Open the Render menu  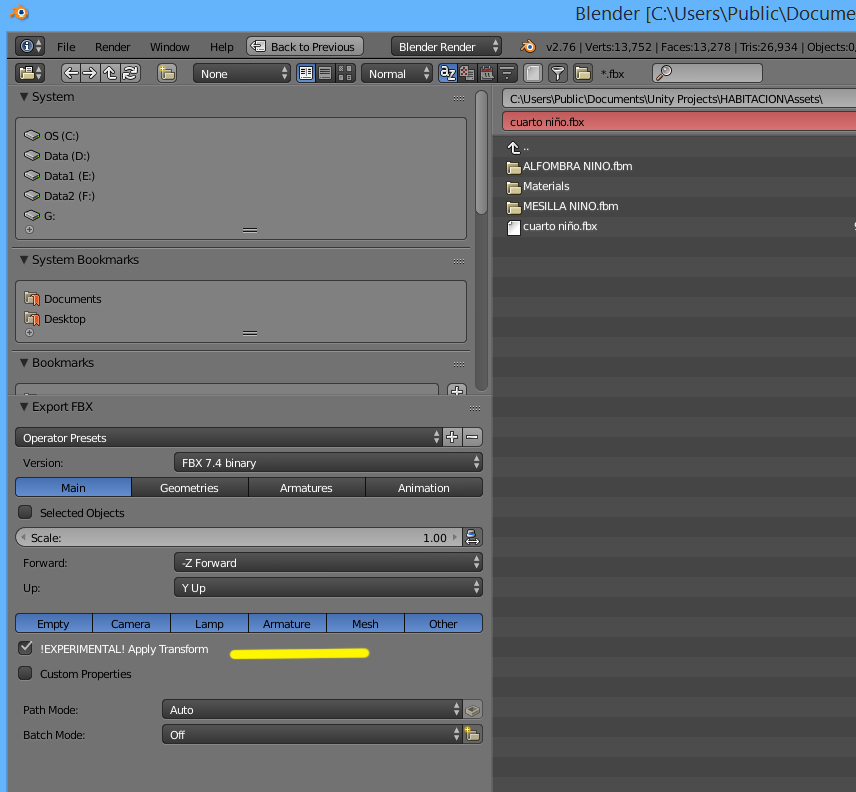(x=112, y=47)
